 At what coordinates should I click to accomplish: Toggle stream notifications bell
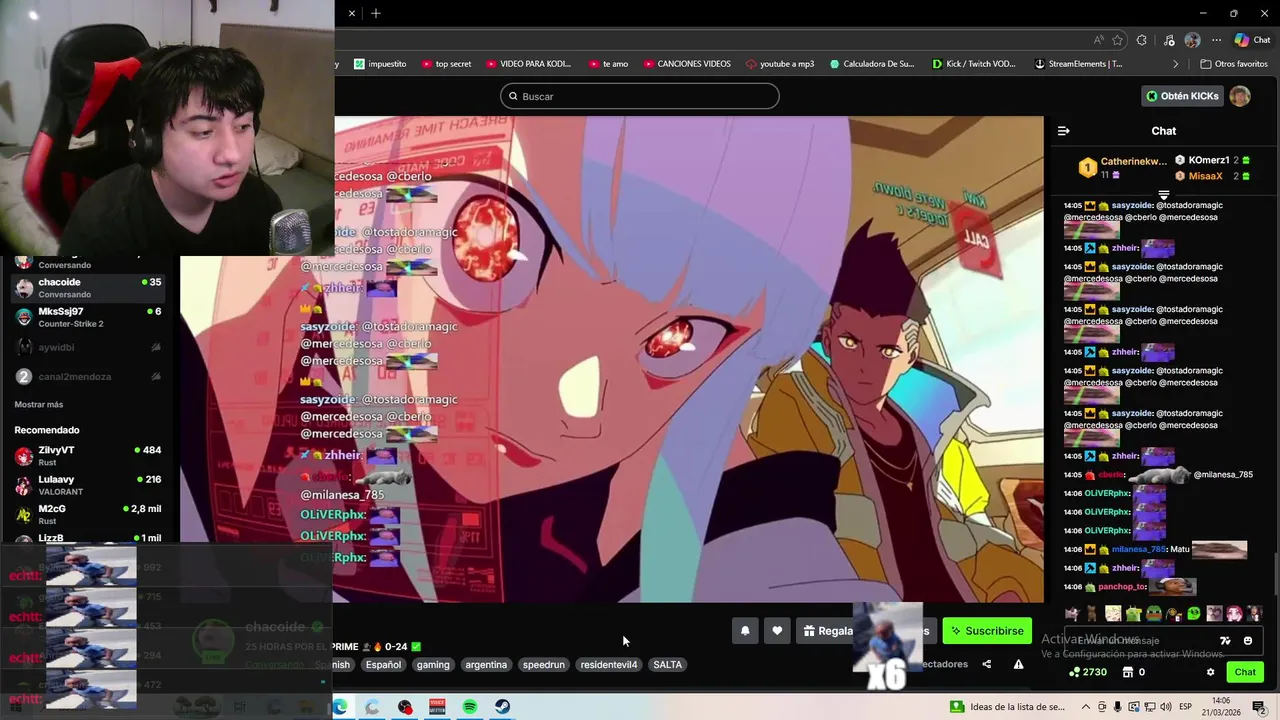pyautogui.click(x=745, y=631)
